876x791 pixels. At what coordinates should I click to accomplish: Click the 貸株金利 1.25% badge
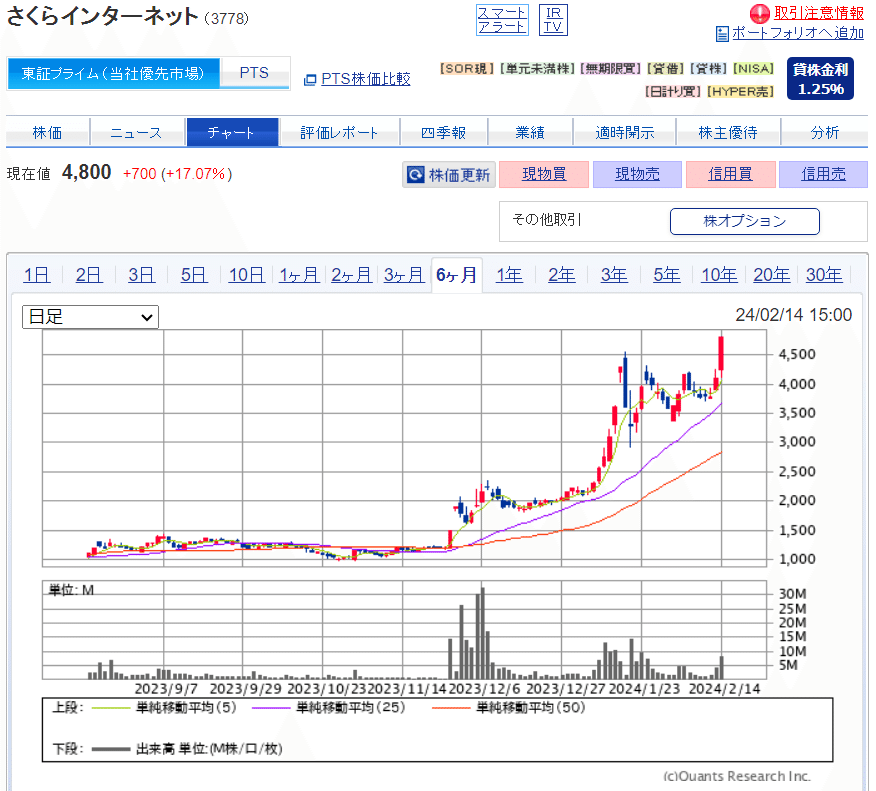point(820,79)
